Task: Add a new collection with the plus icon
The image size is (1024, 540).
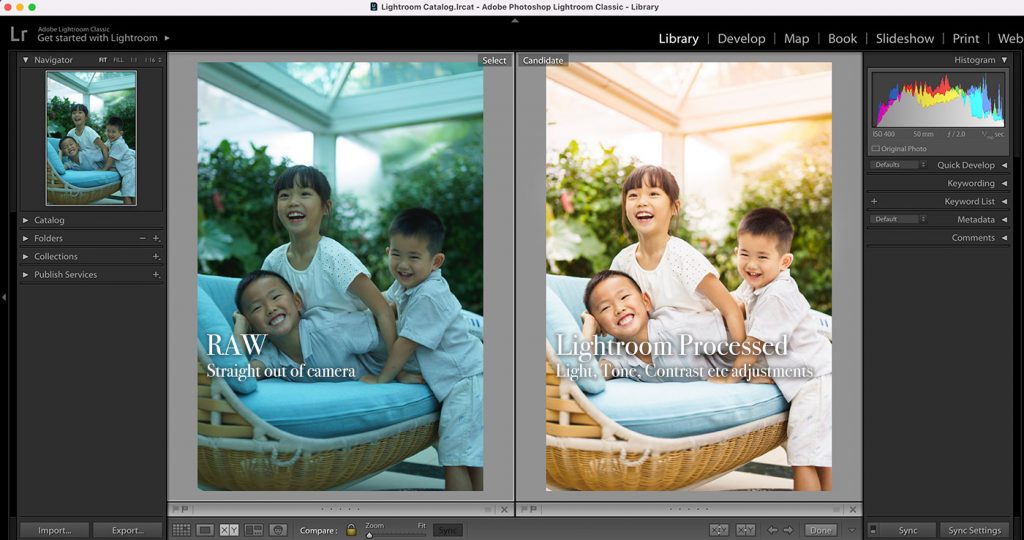Action: pos(156,257)
